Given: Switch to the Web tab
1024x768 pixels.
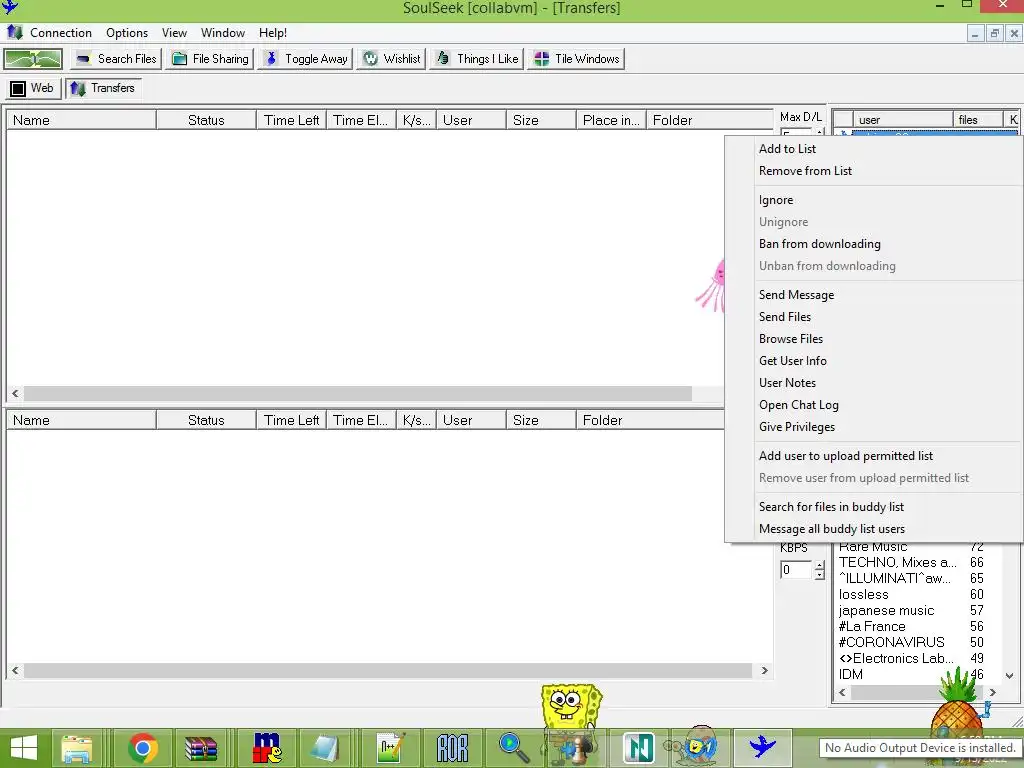Looking at the screenshot, I should click(x=33, y=88).
